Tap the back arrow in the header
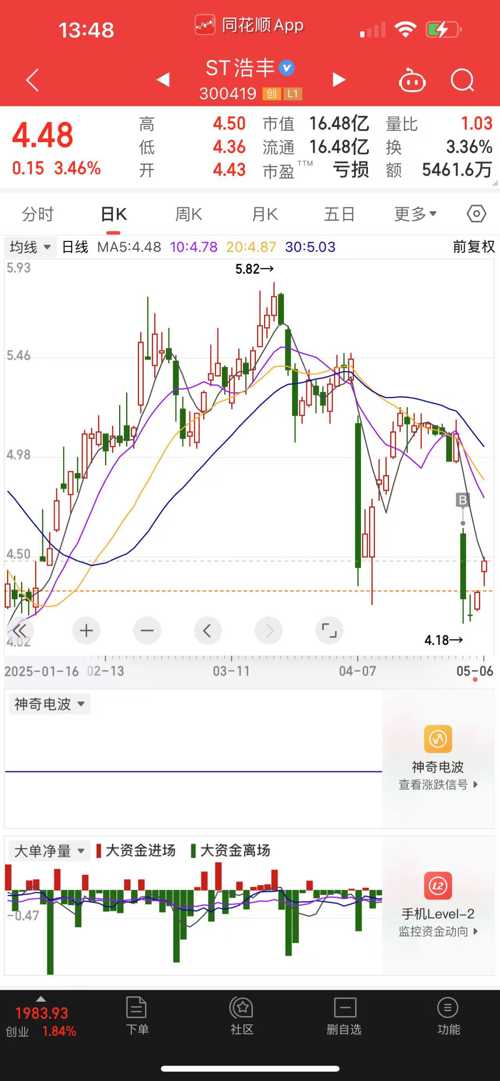The height and width of the screenshot is (1081, 500). [x=32, y=80]
